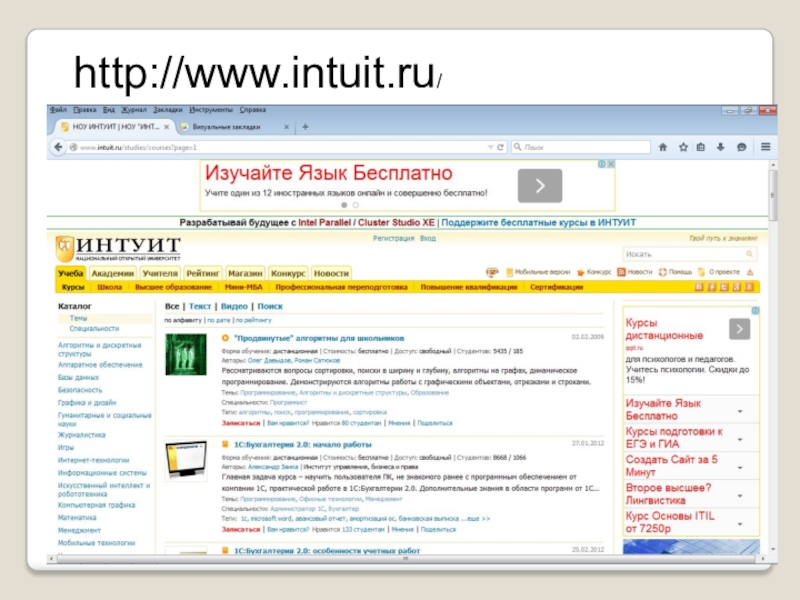The image size is (800, 600).
Task: Click the Регистрация link
Action: click(393, 239)
